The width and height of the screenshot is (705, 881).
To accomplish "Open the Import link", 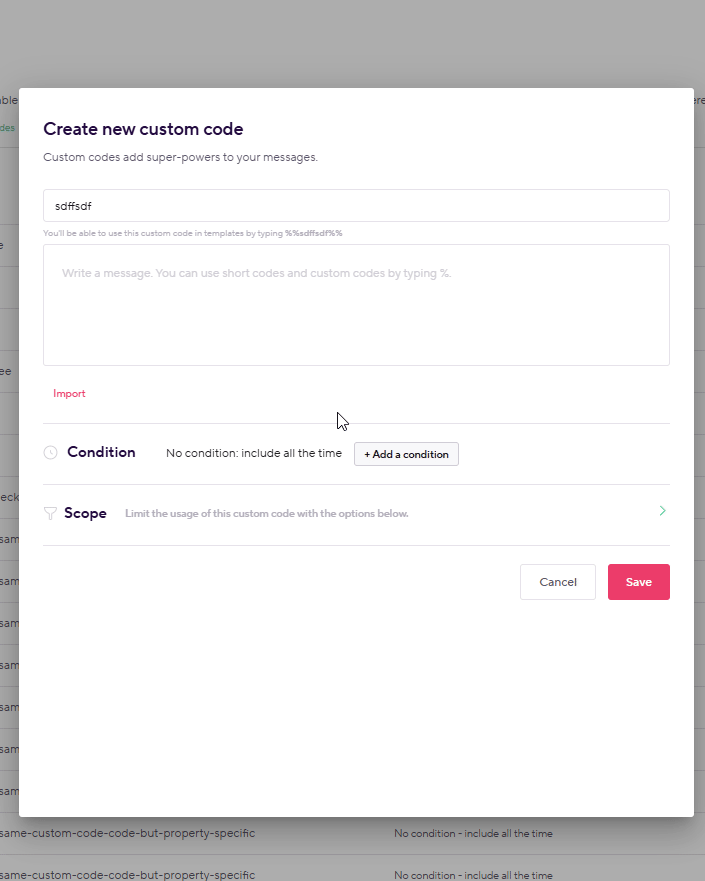I will [x=69, y=393].
